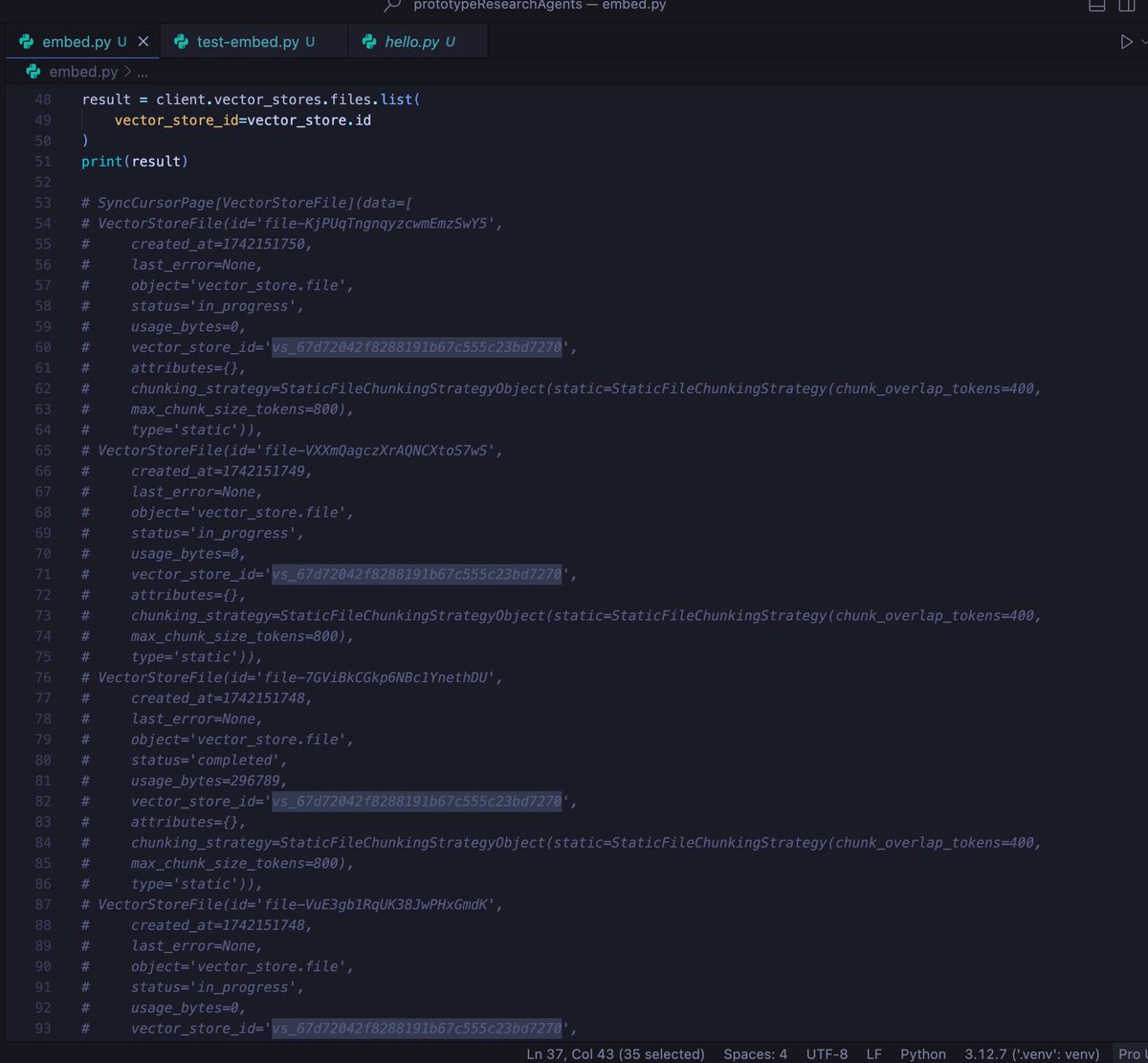The height and width of the screenshot is (1063, 1148).
Task: Click highlighted vector store id on line 82
Action: click(416, 801)
